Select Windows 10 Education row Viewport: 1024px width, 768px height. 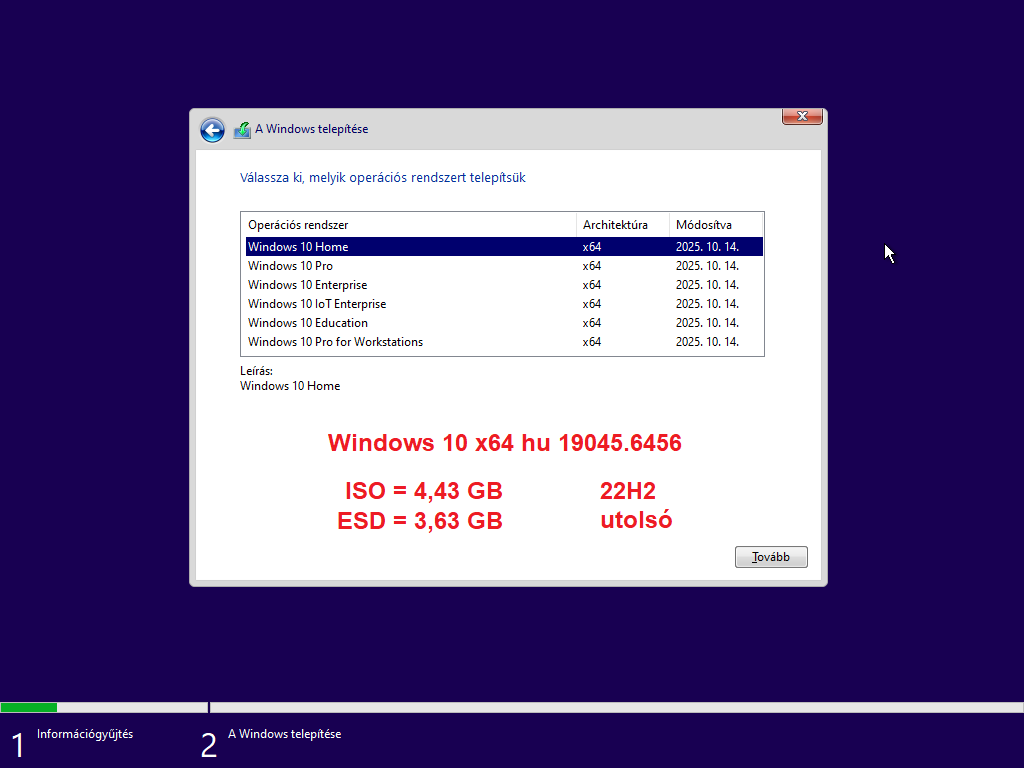pyautogui.click(x=504, y=323)
